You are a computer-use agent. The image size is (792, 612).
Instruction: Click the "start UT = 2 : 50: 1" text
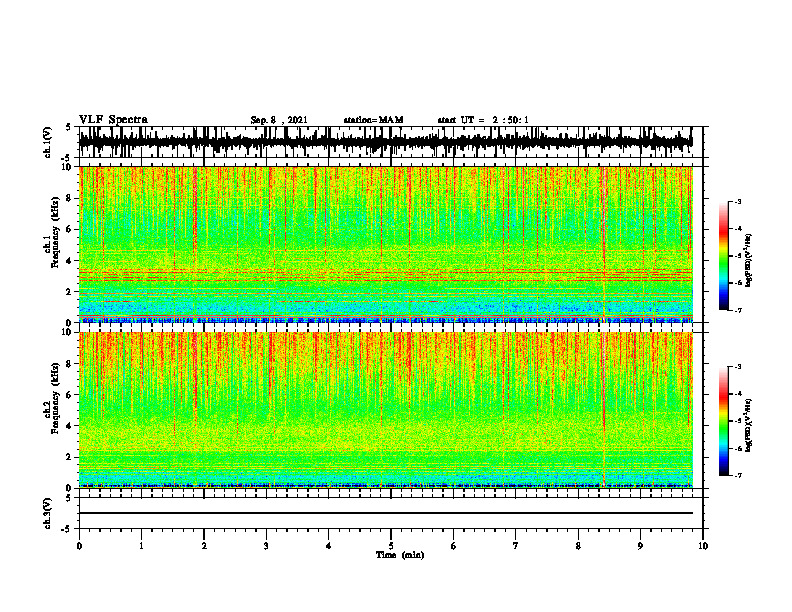[x=483, y=120]
